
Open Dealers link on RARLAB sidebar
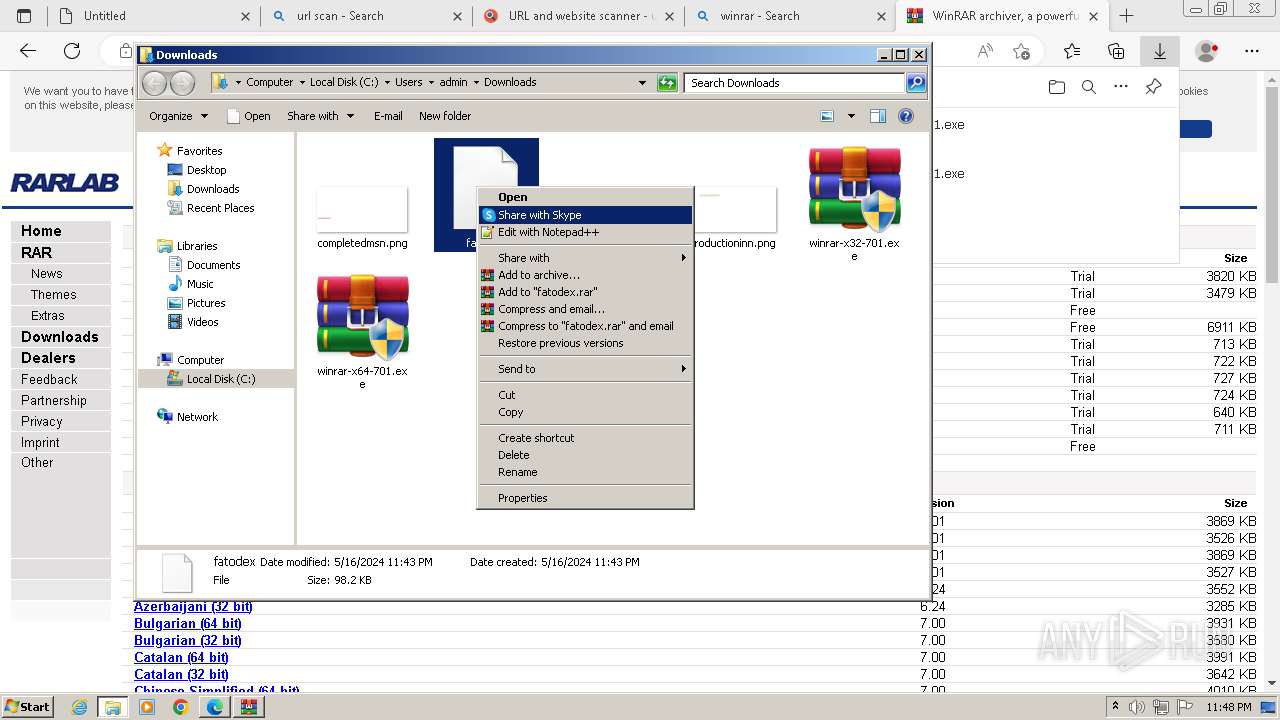(x=48, y=357)
